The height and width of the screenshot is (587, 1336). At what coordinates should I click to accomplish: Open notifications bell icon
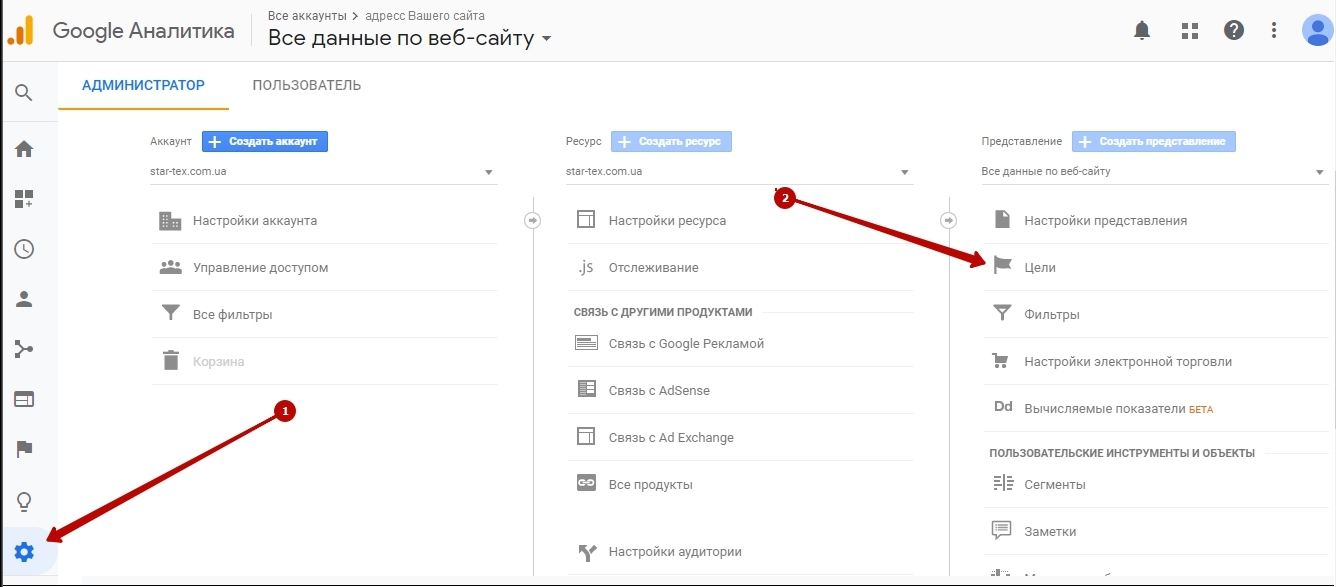click(1142, 30)
